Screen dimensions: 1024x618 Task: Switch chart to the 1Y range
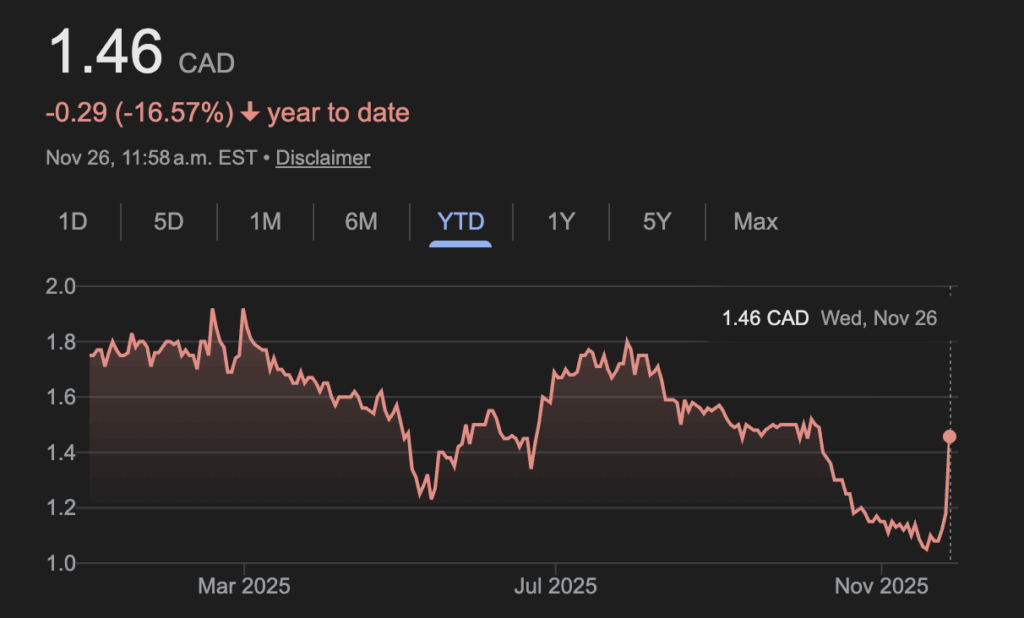pyautogui.click(x=561, y=221)
